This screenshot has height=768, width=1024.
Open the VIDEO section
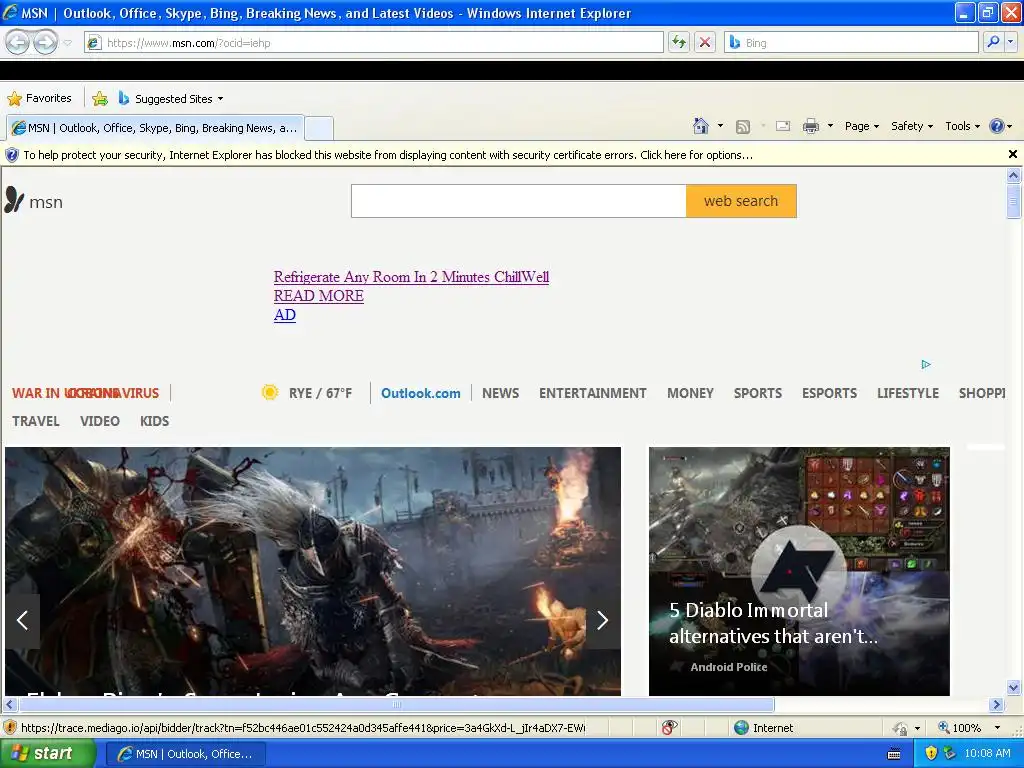point(100,421)
